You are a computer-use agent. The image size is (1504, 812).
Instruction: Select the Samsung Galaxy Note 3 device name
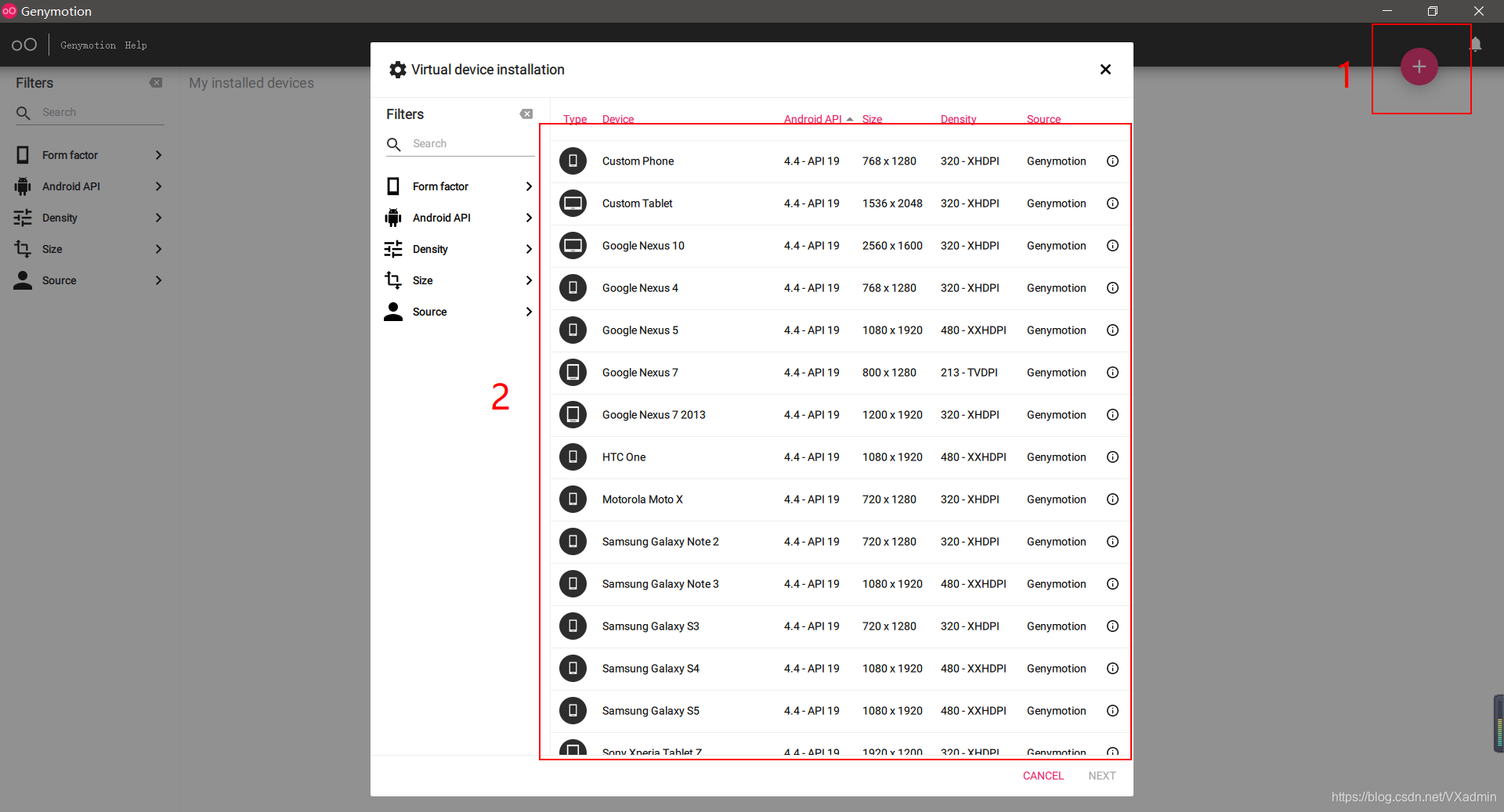tap(660, 584)
